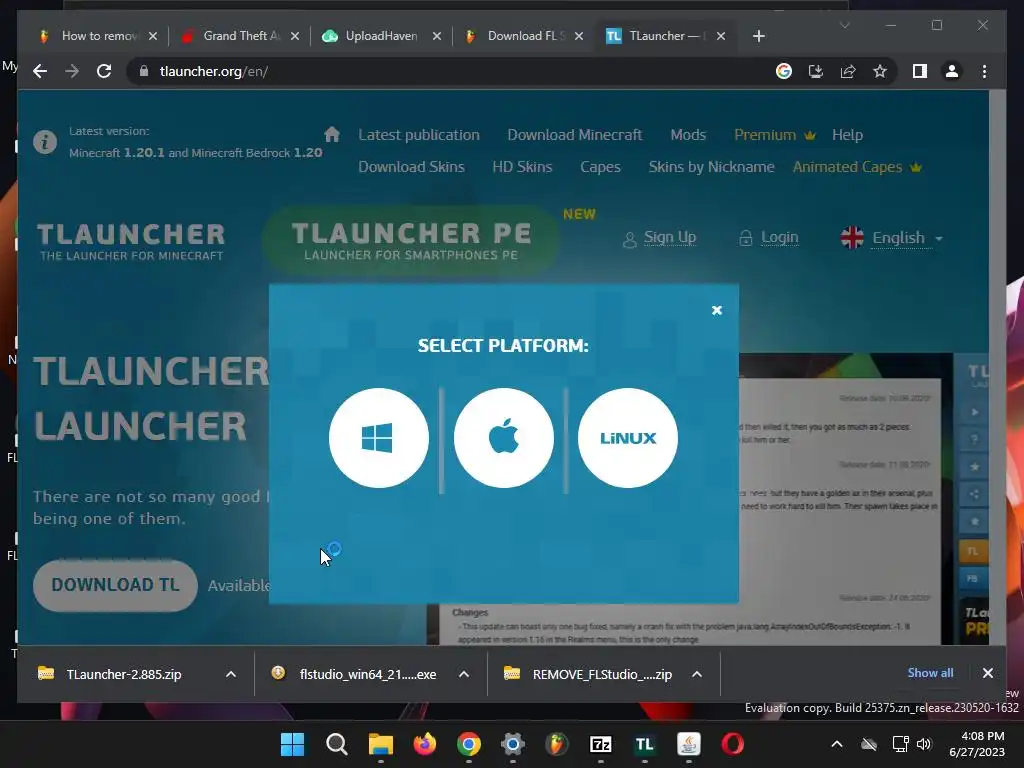Open Animated Capes link
The height and width of the screenshot is (768, 1024).
(857, 167)
